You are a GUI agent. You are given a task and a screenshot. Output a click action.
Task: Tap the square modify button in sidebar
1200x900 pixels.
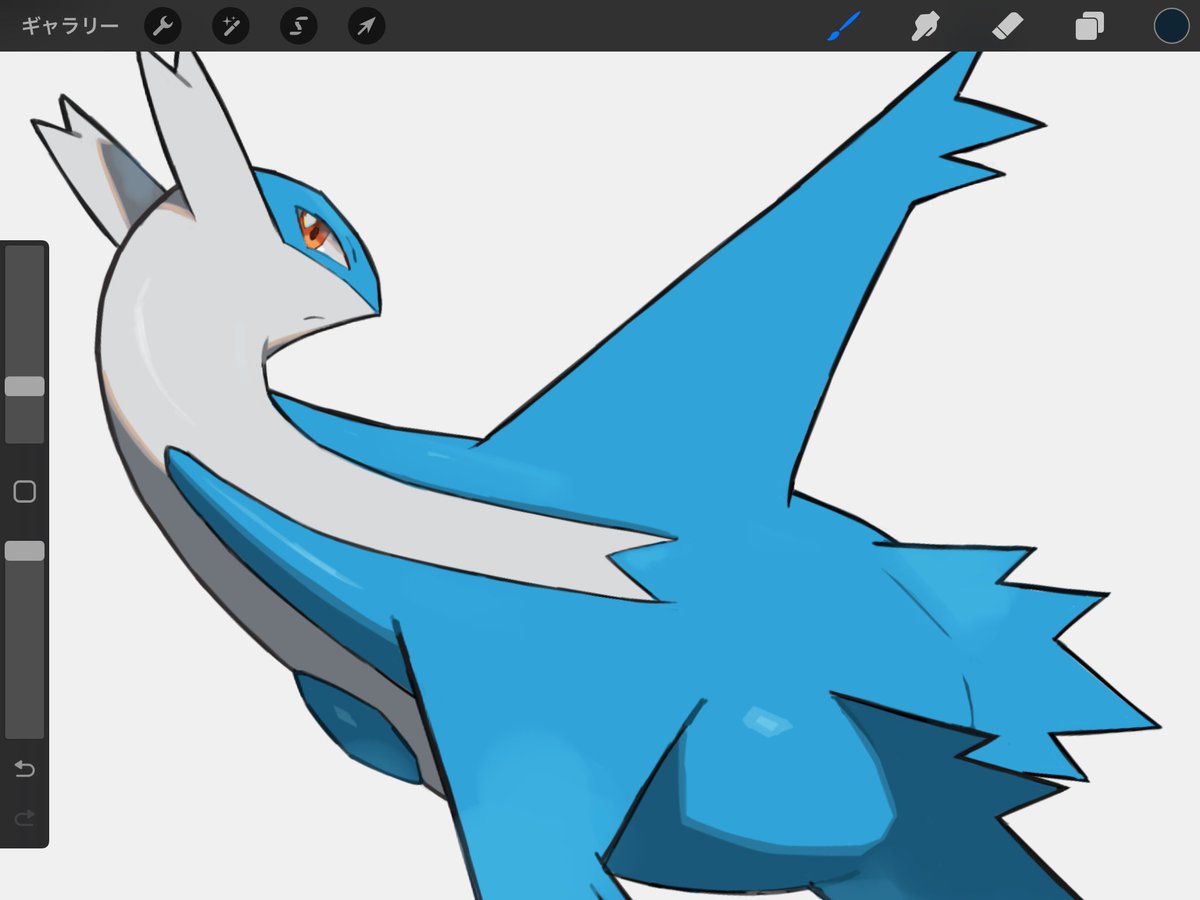(24, 491)
